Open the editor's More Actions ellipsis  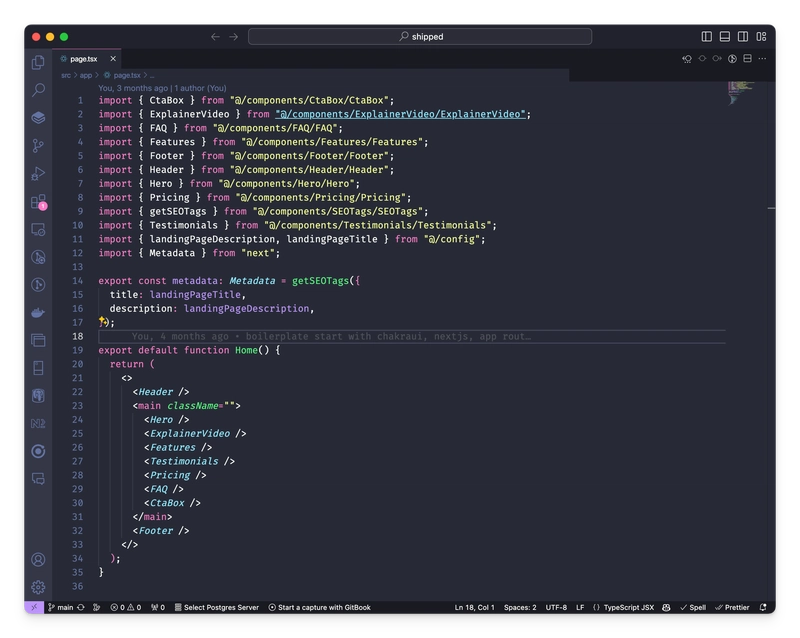tap(762, 59)
